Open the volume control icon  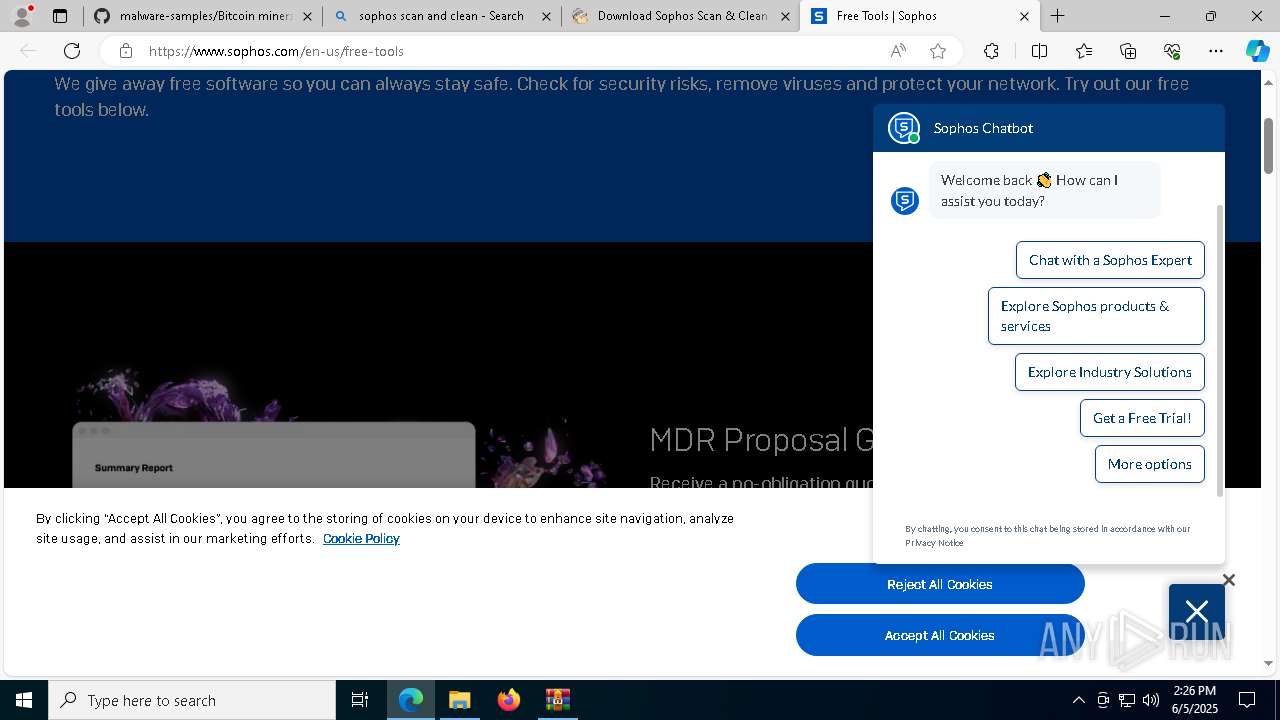[x=1151, y=700]
